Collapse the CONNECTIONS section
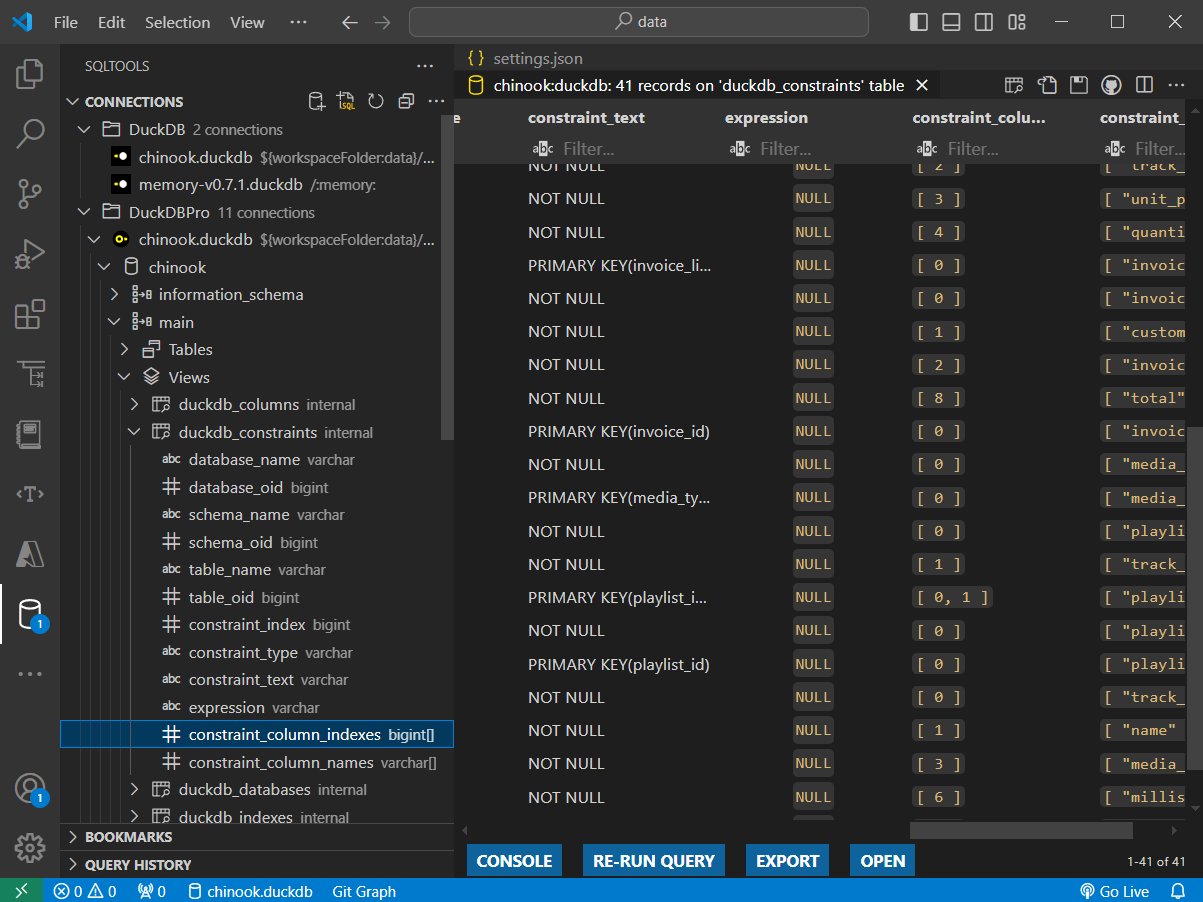1203x902 pixels. pos(72,102)
